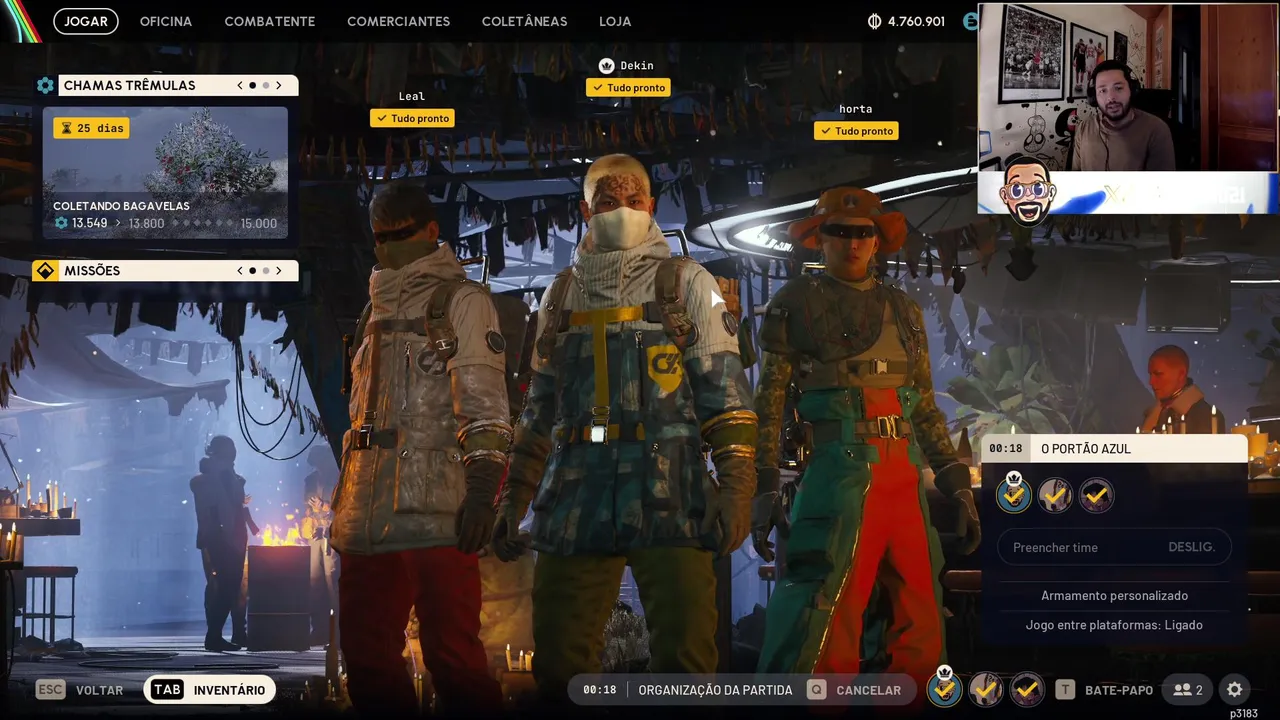Viewport: 1280px width, 720px height.
Task: Click the T key icon for Bate-papo
Action: [1066, 690]
